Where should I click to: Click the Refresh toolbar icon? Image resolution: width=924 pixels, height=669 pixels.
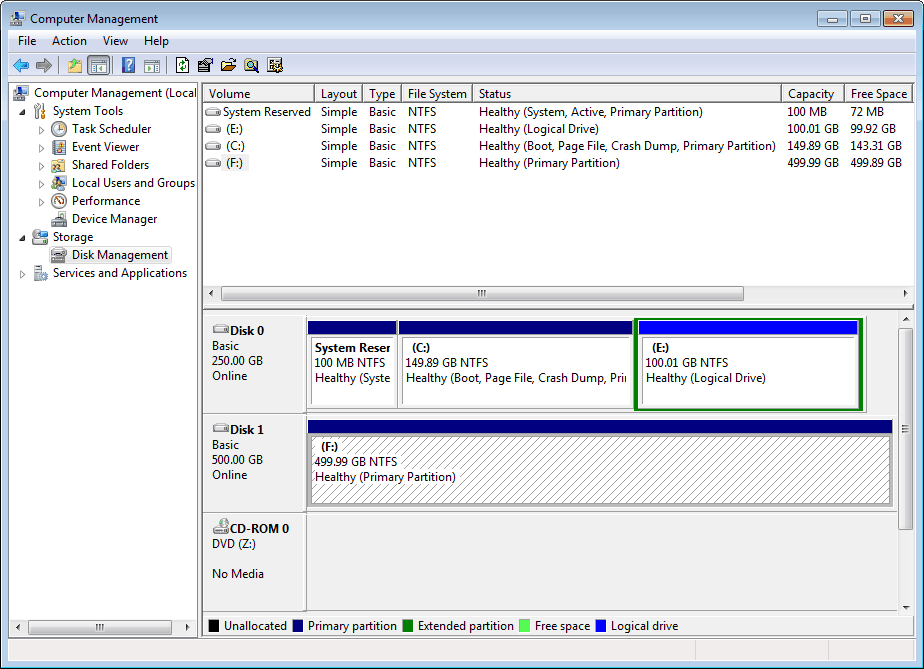(x=183, y=65)
